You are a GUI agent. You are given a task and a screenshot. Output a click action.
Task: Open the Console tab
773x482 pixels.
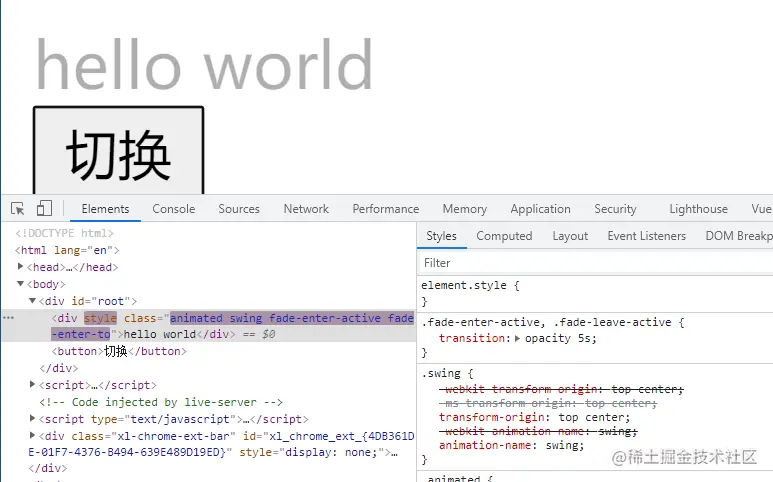[x=174, y=209]
